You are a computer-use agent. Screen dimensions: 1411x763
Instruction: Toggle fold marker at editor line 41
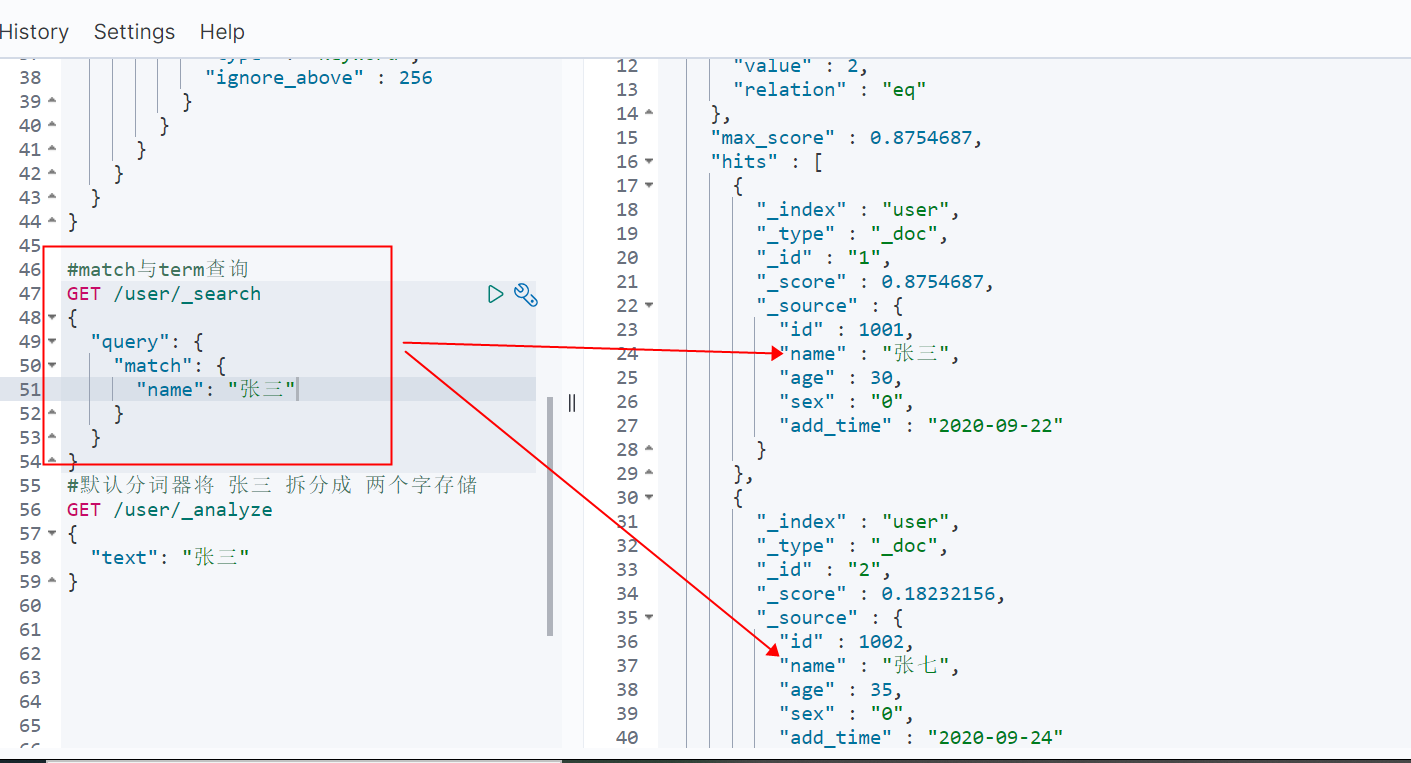point(52,150)
